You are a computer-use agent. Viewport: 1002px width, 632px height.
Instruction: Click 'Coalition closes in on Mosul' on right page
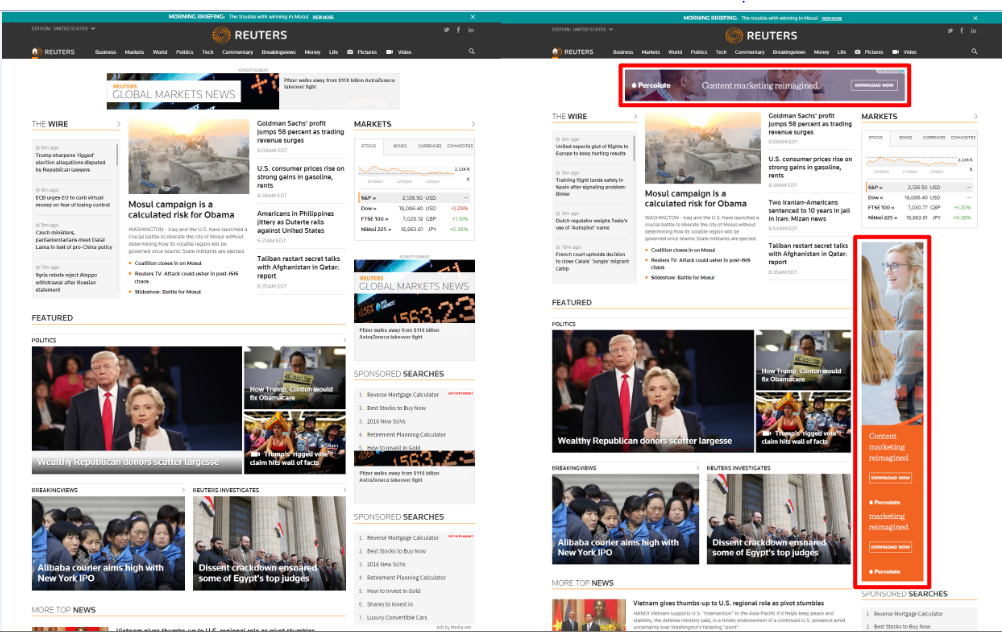[682, 250]
